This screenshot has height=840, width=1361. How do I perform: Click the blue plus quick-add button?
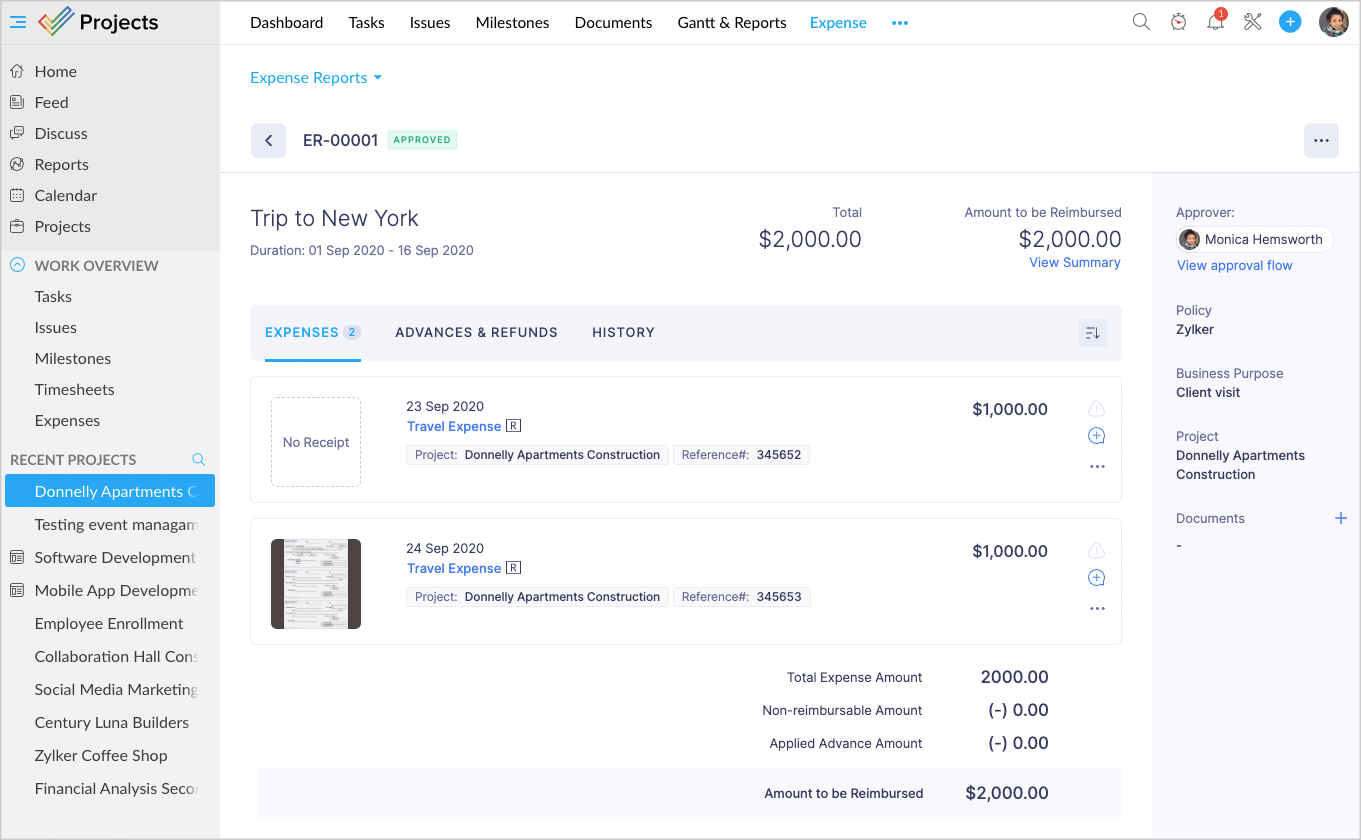pos(1290,22)
